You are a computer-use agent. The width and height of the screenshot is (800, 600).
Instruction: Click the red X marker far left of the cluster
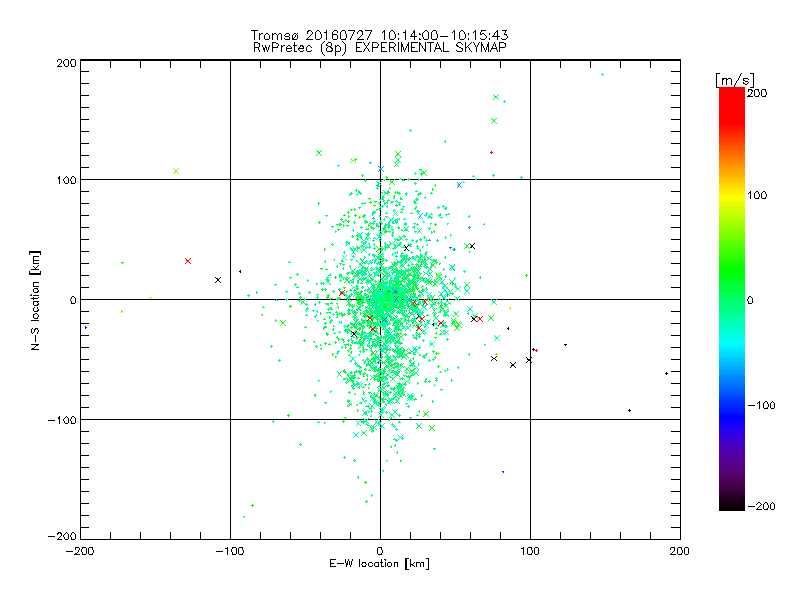188,261
